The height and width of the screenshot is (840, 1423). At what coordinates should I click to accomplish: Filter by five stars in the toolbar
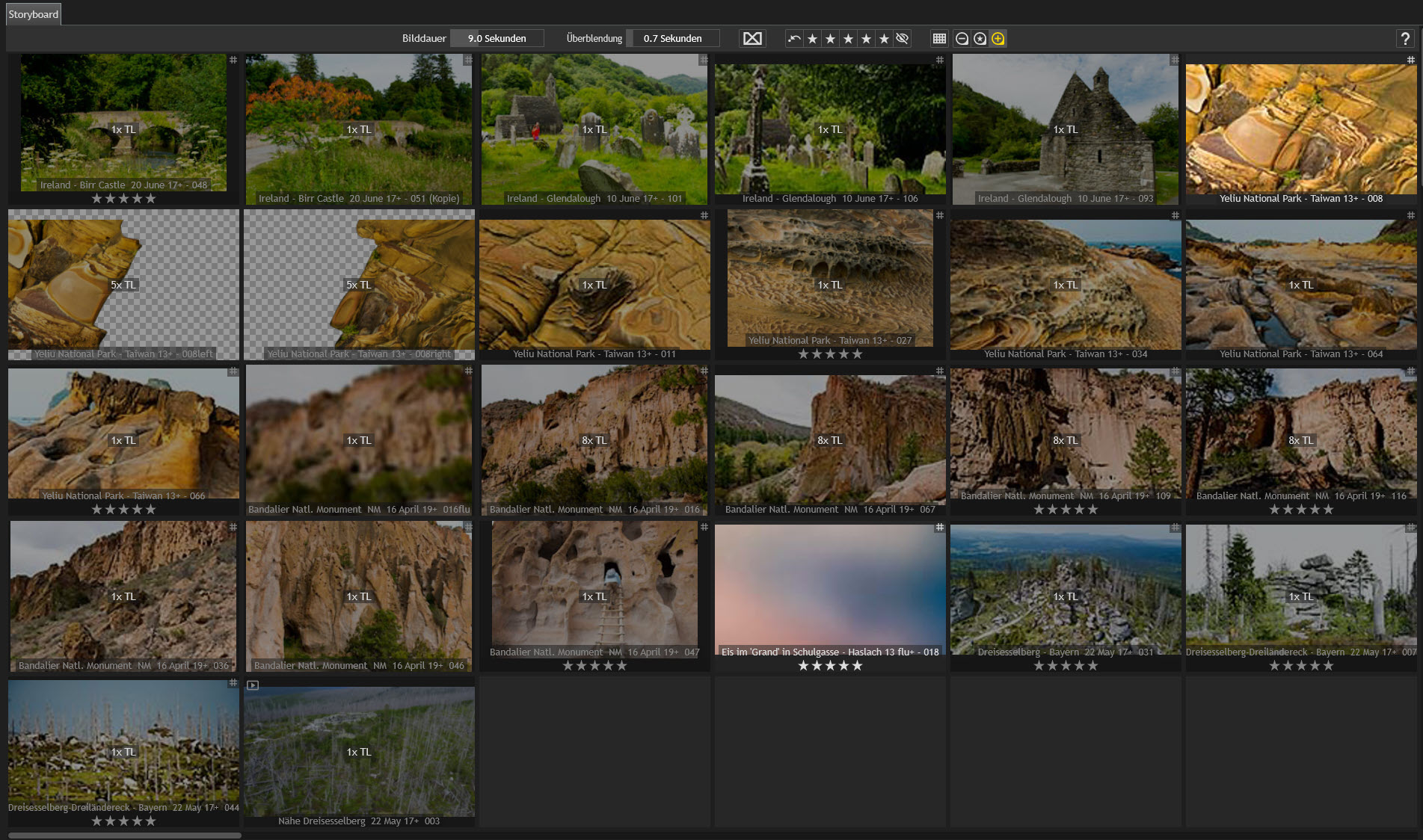click(884, 38)
